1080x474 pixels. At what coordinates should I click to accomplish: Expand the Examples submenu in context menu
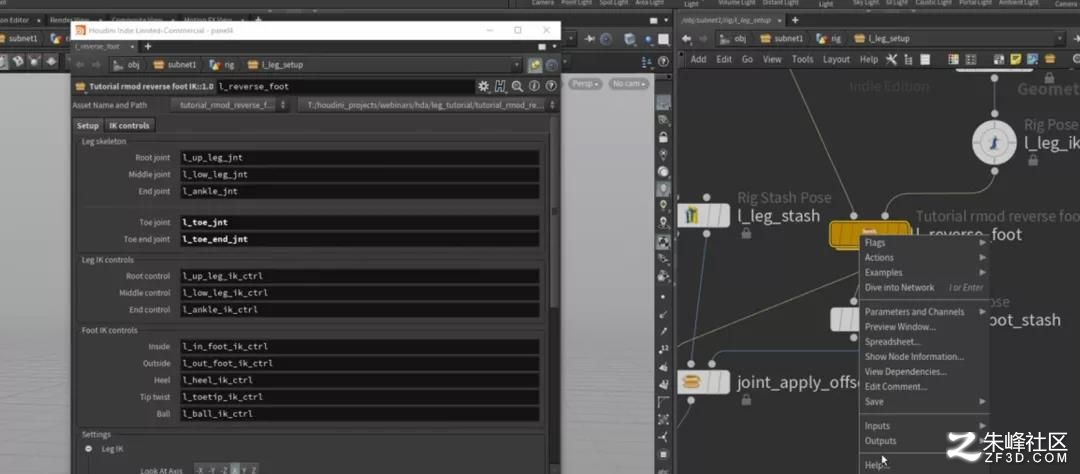(x=924, y=273)
